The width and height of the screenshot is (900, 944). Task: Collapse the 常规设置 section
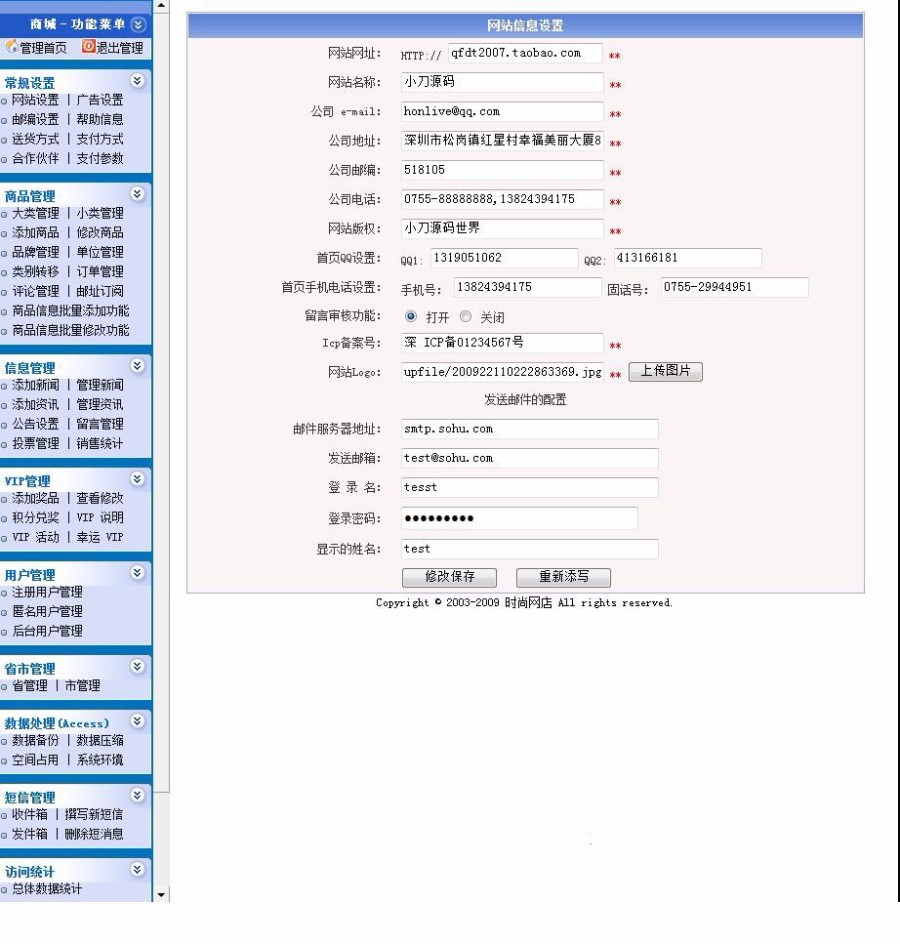pos(137,81)
